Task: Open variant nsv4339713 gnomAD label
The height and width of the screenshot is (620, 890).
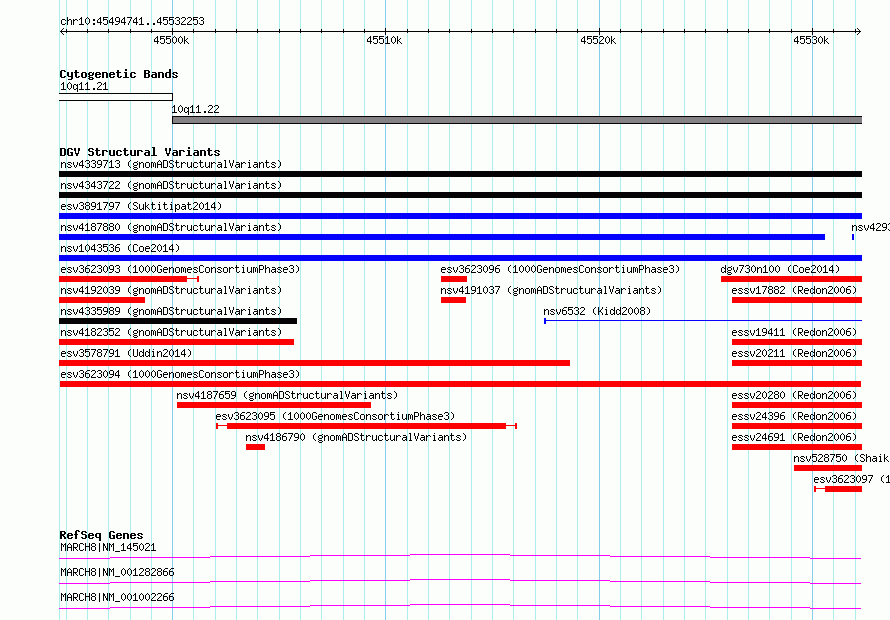Action: (171, 164)
